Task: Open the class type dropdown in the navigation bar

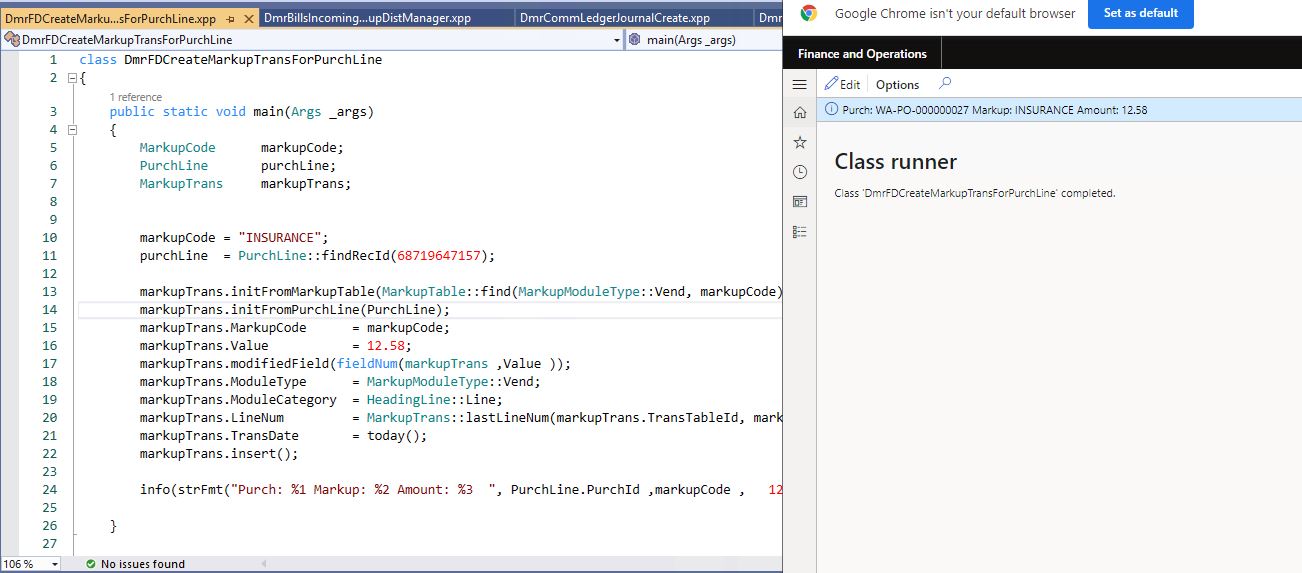Action: click(617, 40)
